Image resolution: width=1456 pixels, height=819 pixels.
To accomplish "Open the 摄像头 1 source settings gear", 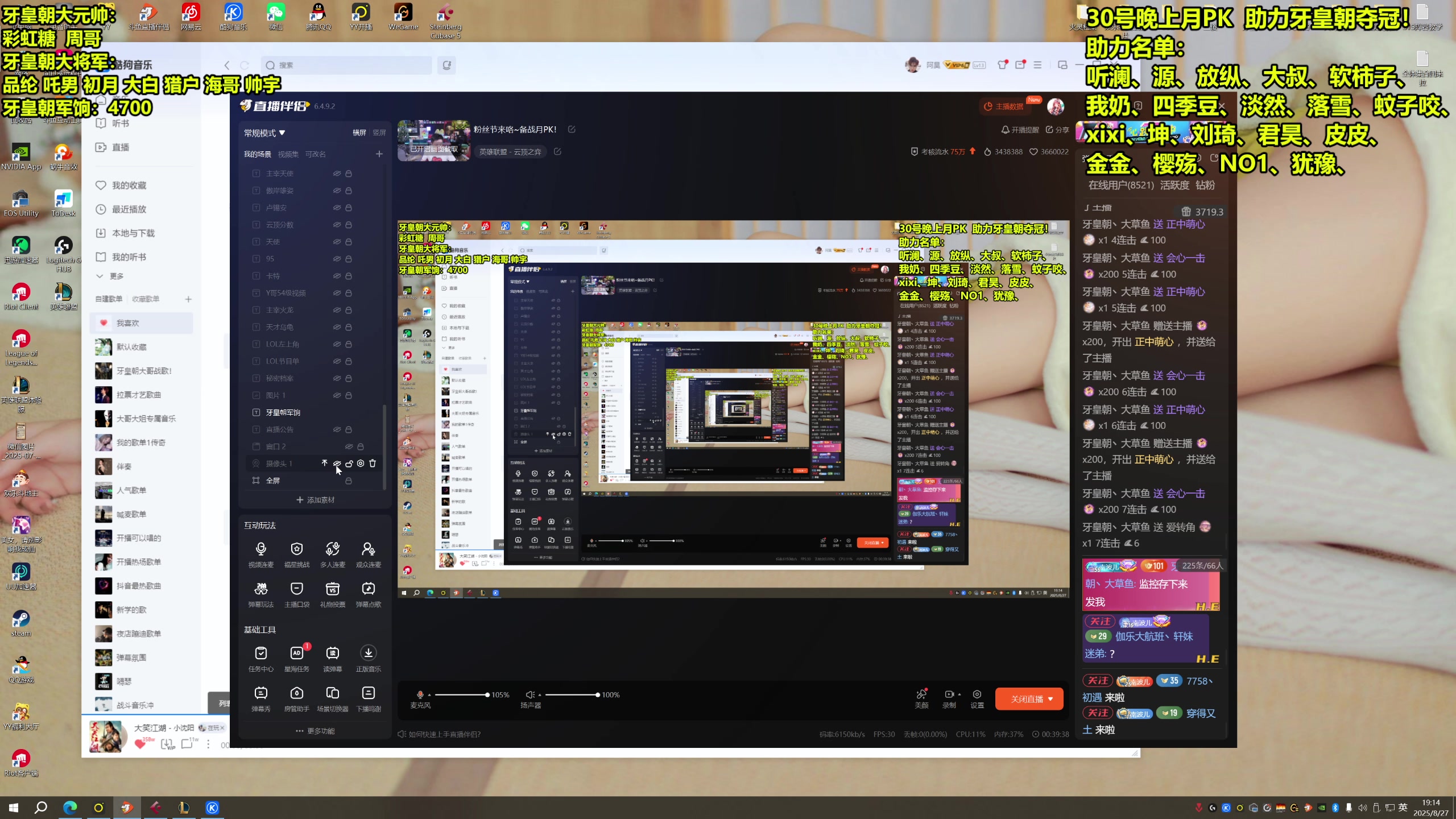I will click(x=361, y=463).
